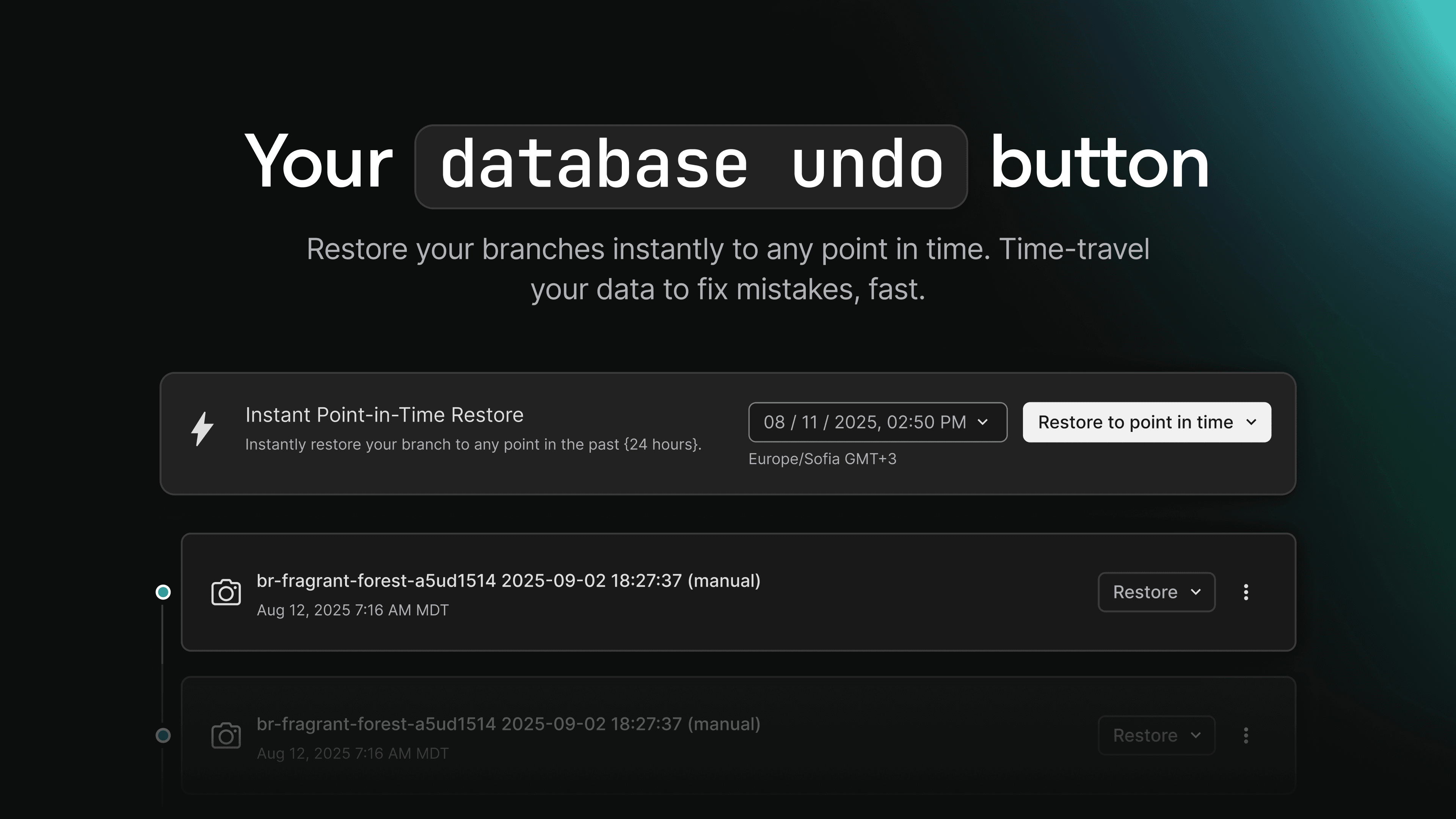Click the Instant Point-in-Time Restore heading
Image resolution: width=1456 pixels, height=819 pixels.
coord(384,415)
